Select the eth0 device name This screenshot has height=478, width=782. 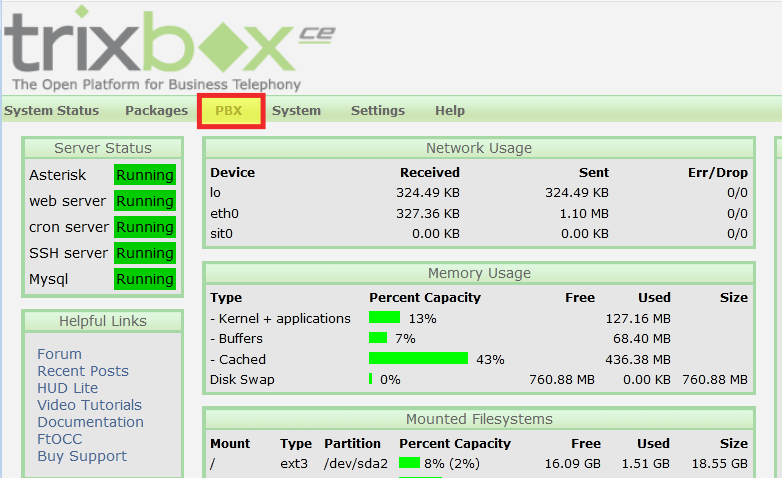click(x=224, y=214)
